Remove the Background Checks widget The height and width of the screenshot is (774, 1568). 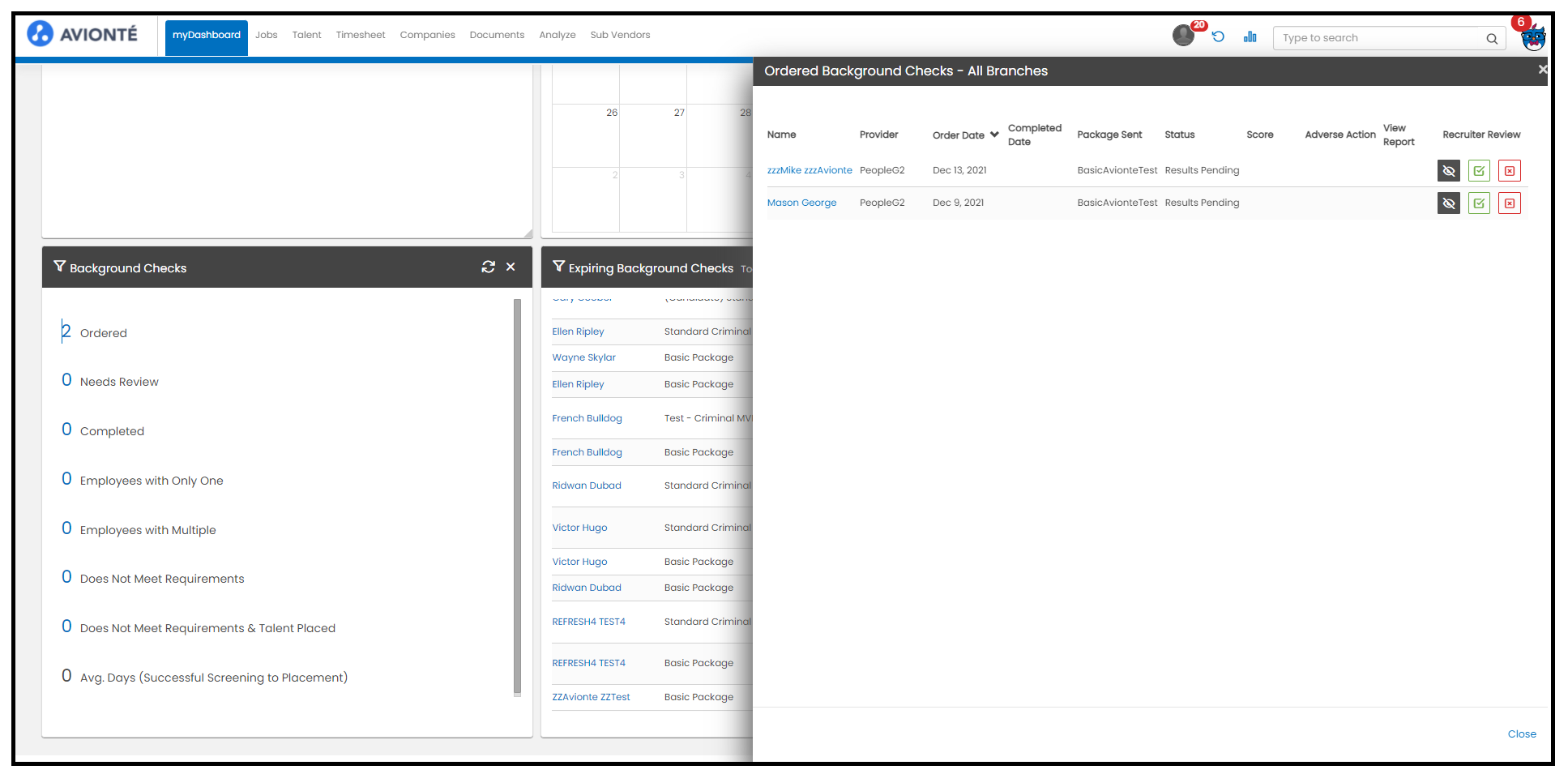click(x=511, y=267)
